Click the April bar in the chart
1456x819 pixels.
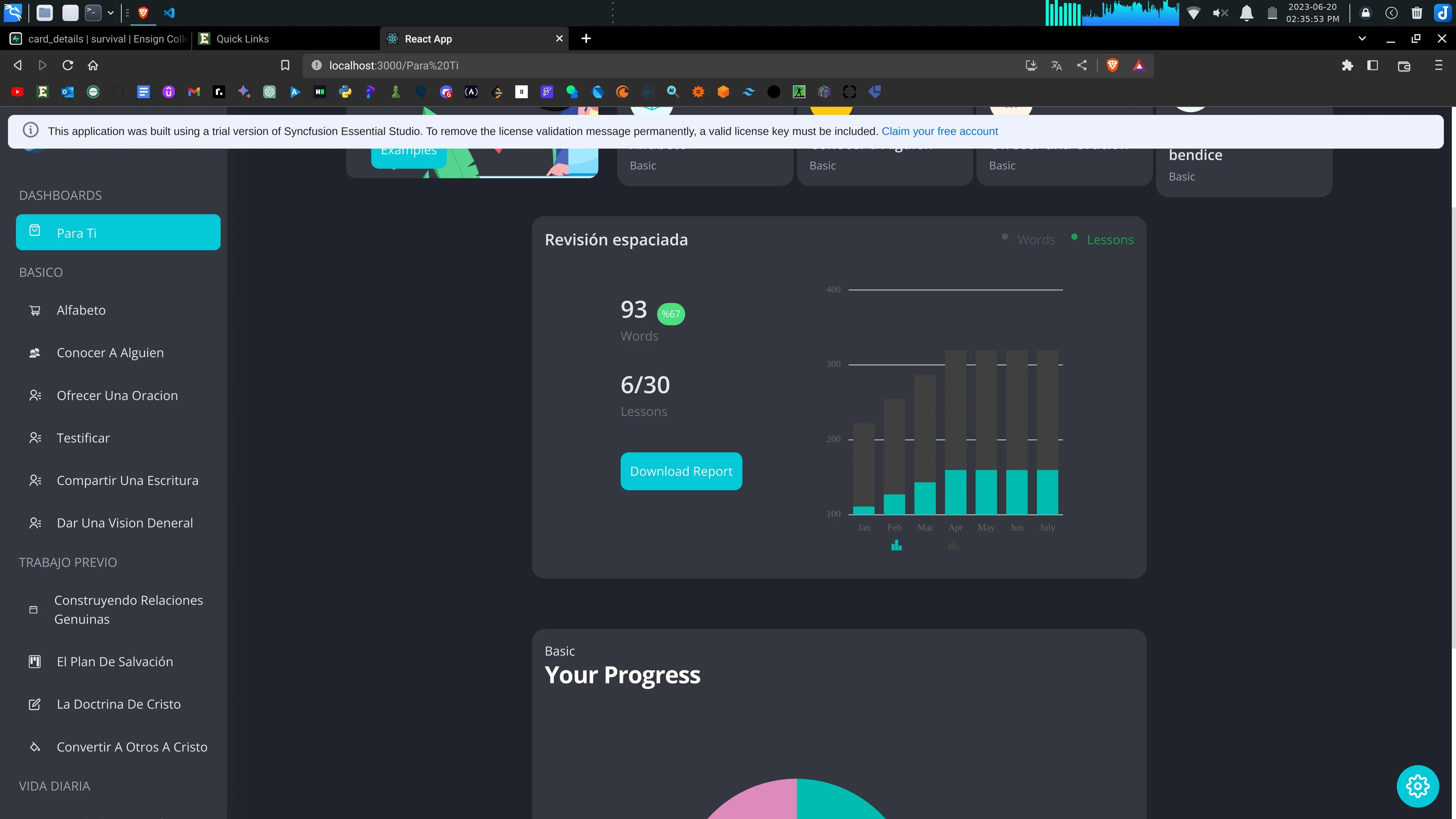click(x=955, y=432)
